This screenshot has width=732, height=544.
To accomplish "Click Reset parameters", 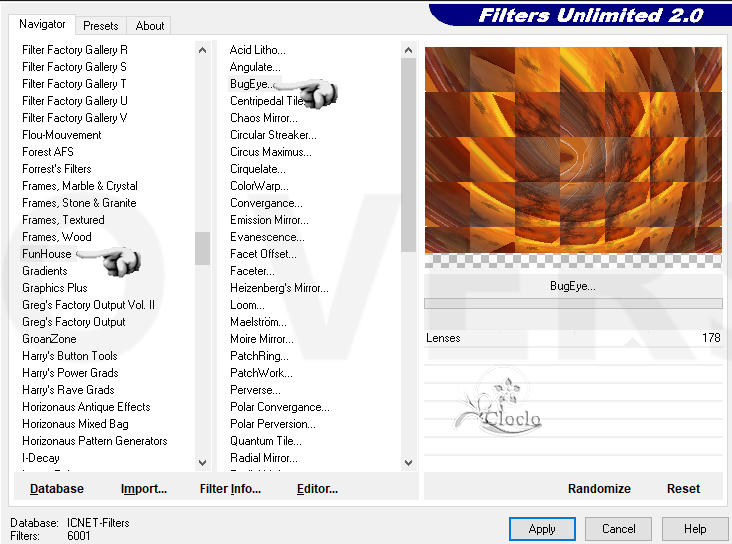I will point(683,489).
